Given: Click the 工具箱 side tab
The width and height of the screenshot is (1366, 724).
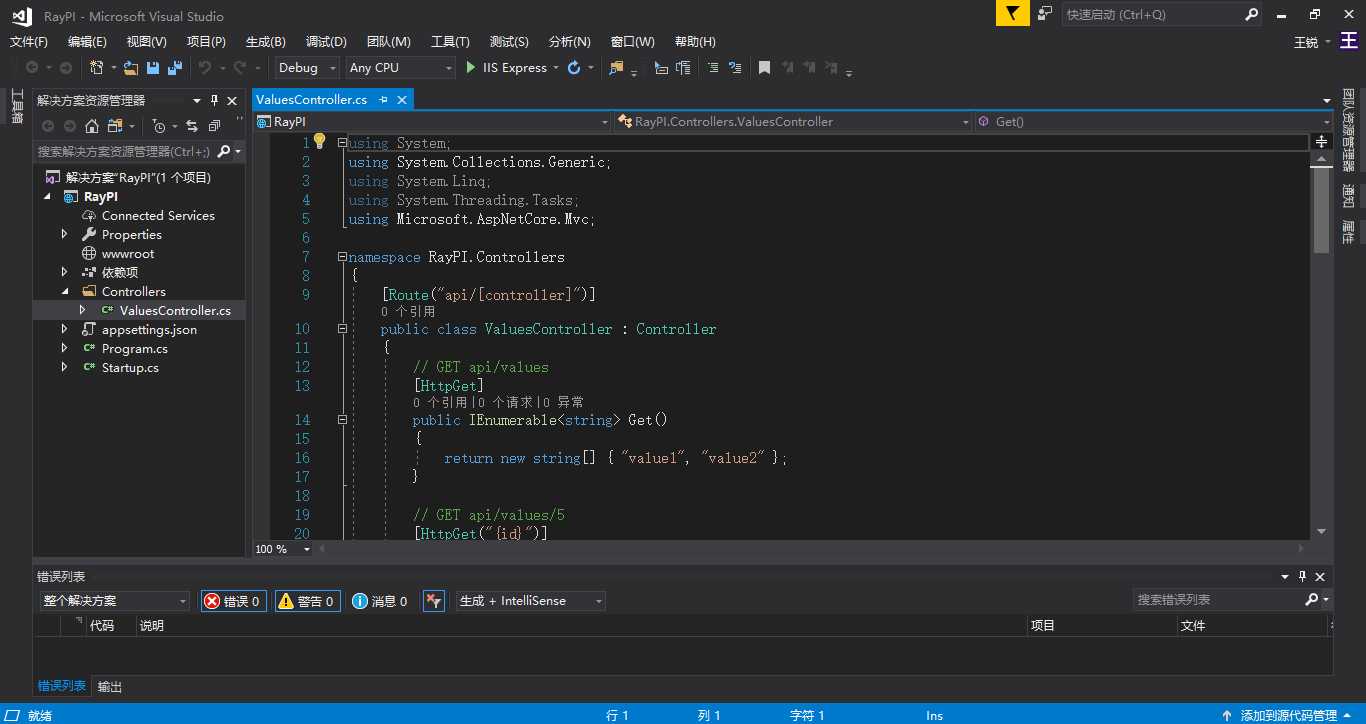Looking at the screenshot, I should pos(17,106).
